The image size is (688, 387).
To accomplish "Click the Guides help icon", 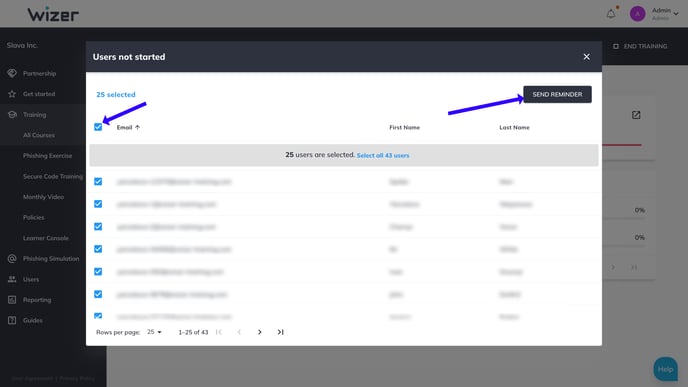I will point(12,320).
